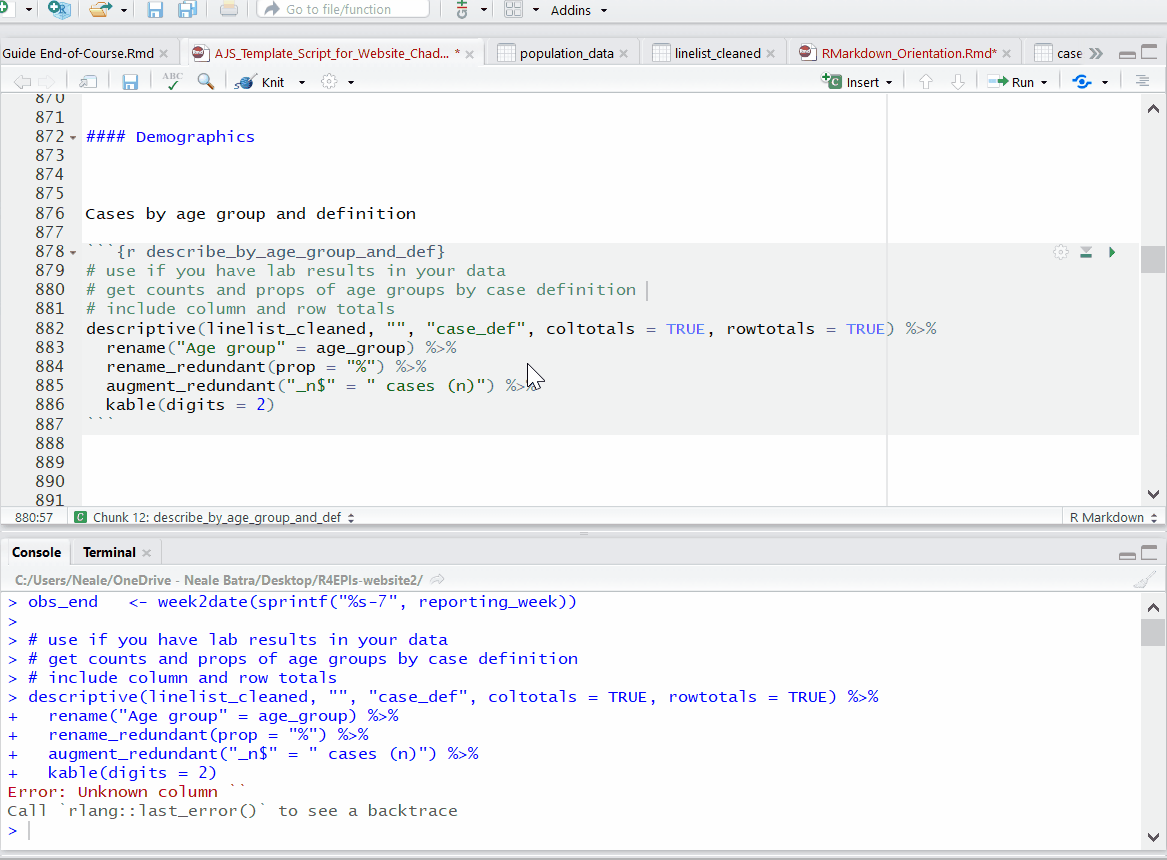Click 'kable(digits = 2)' line in the editor

click(x=190, y=405)
